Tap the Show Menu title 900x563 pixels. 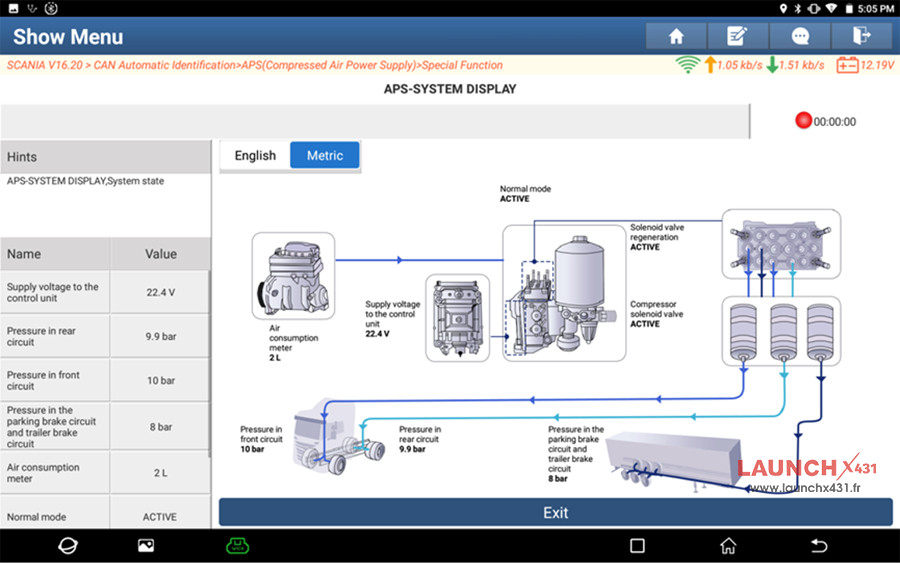pos(68,37)
